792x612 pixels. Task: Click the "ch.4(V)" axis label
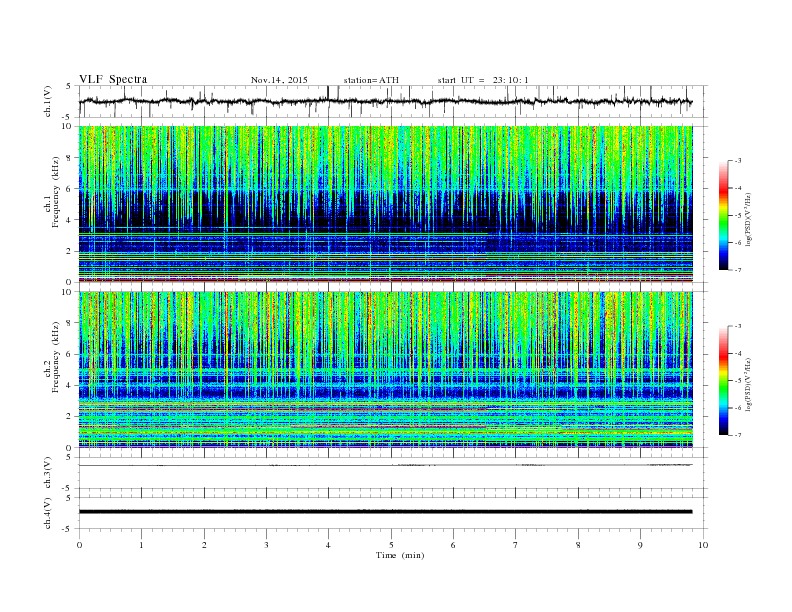pos(48,513)
